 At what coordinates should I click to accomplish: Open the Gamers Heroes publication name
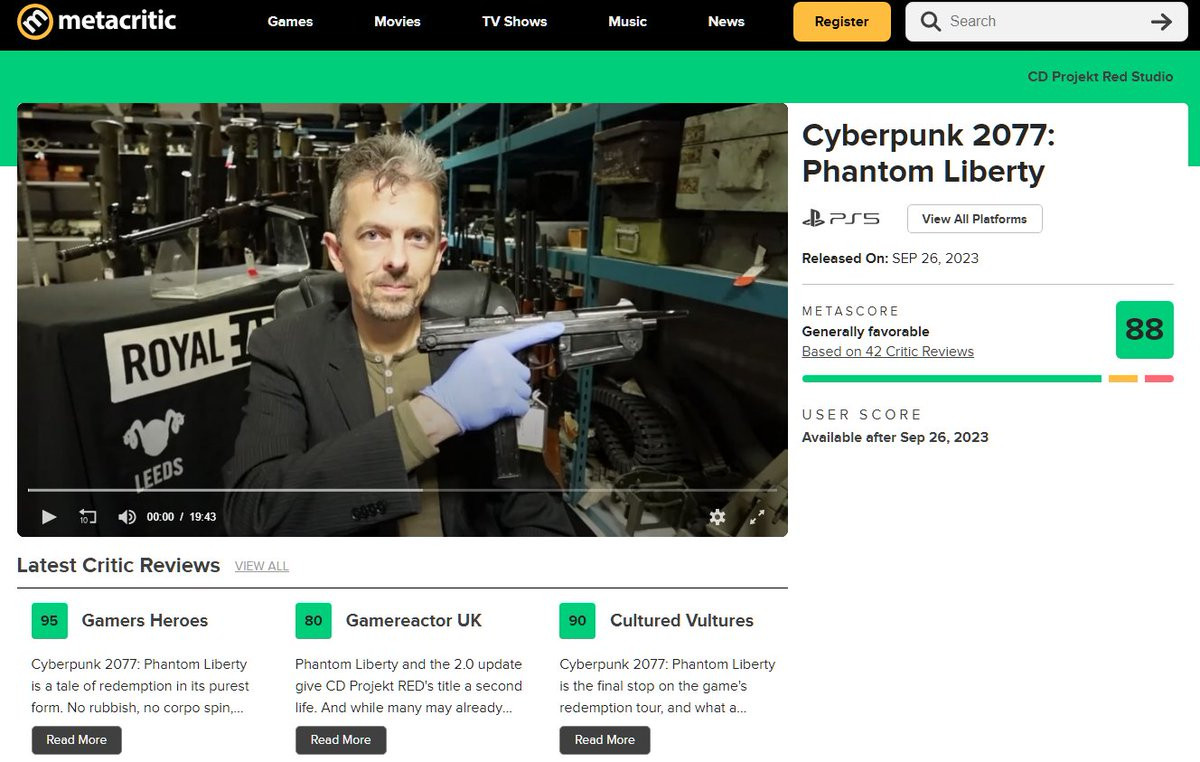(x=145, y=621)
